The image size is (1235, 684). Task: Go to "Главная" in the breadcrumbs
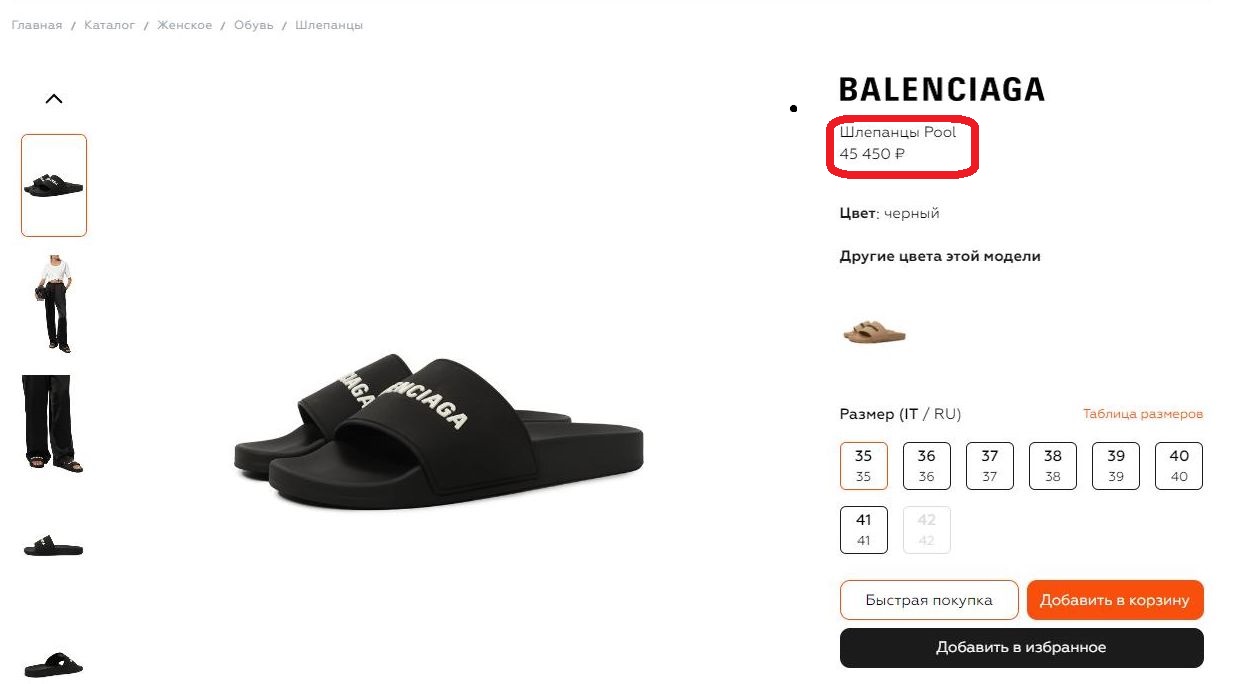[37, 25]
